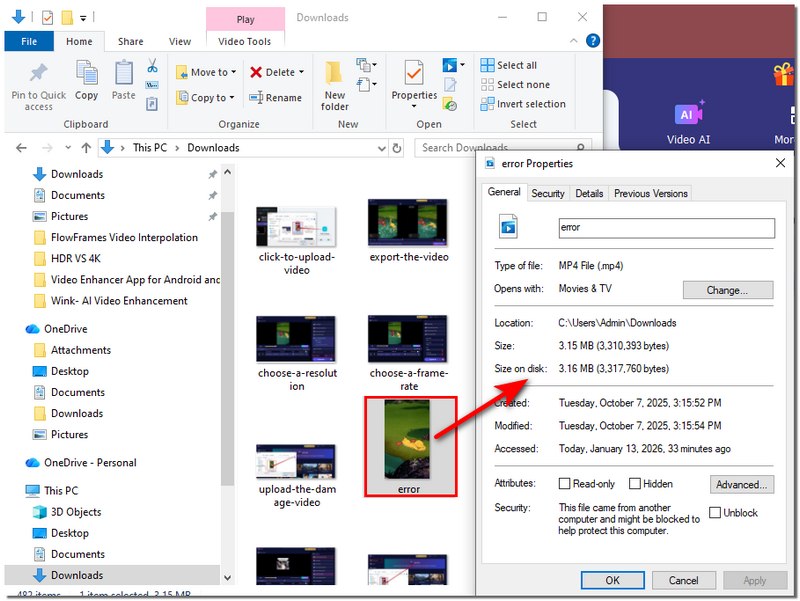Click the Select all icon
The image size is (800, 601).
[490, 63]
